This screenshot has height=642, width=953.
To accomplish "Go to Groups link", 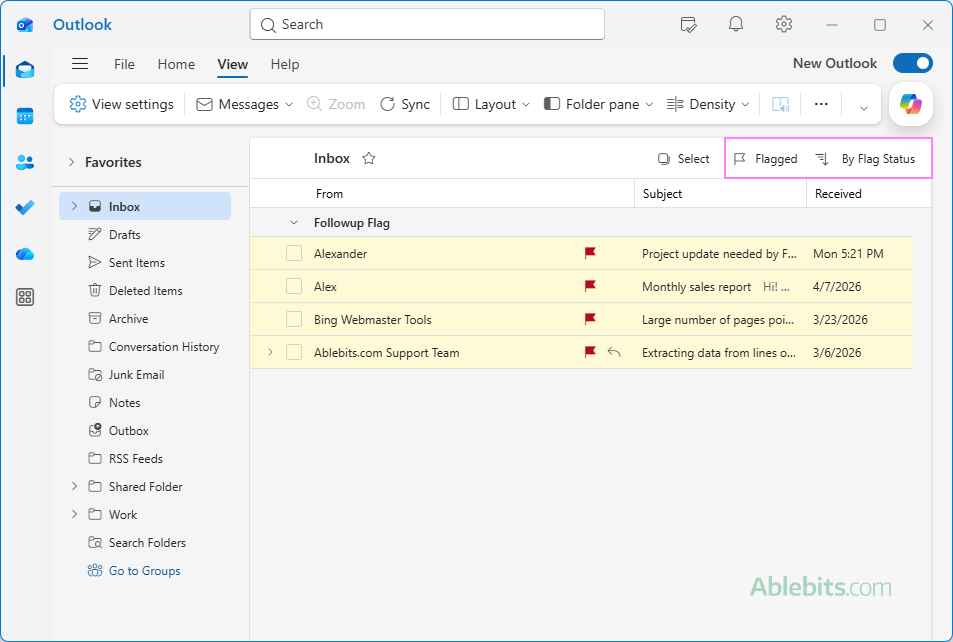I will point(145,571).
